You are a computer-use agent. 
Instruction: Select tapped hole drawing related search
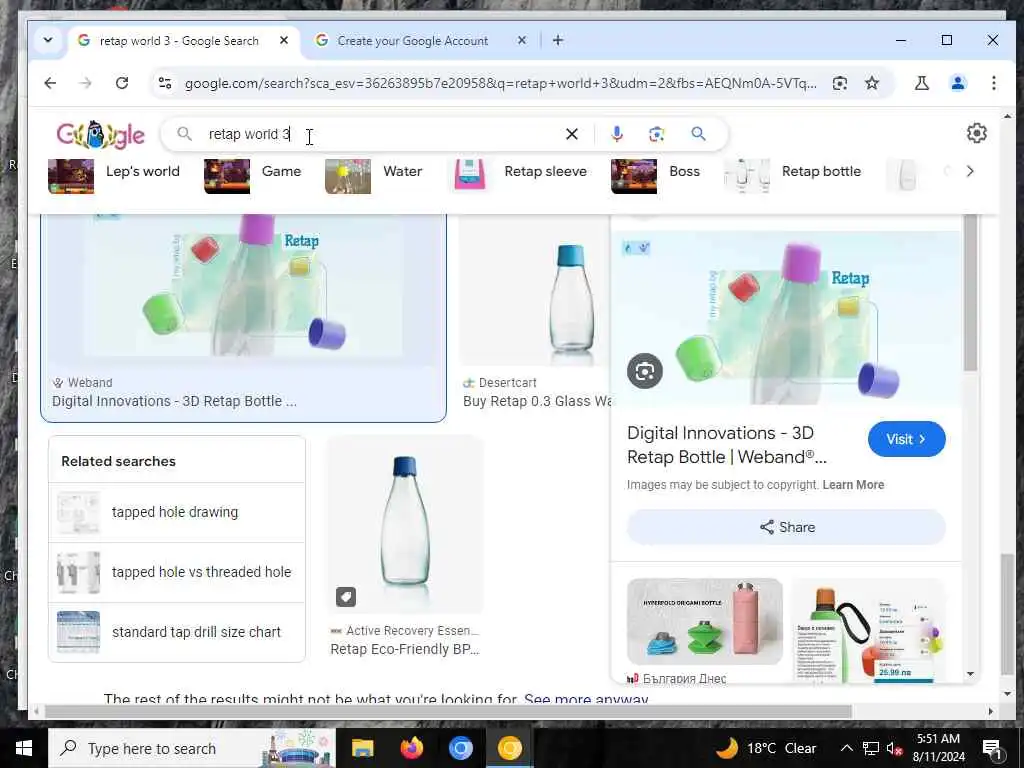click(x=176, y=512)
